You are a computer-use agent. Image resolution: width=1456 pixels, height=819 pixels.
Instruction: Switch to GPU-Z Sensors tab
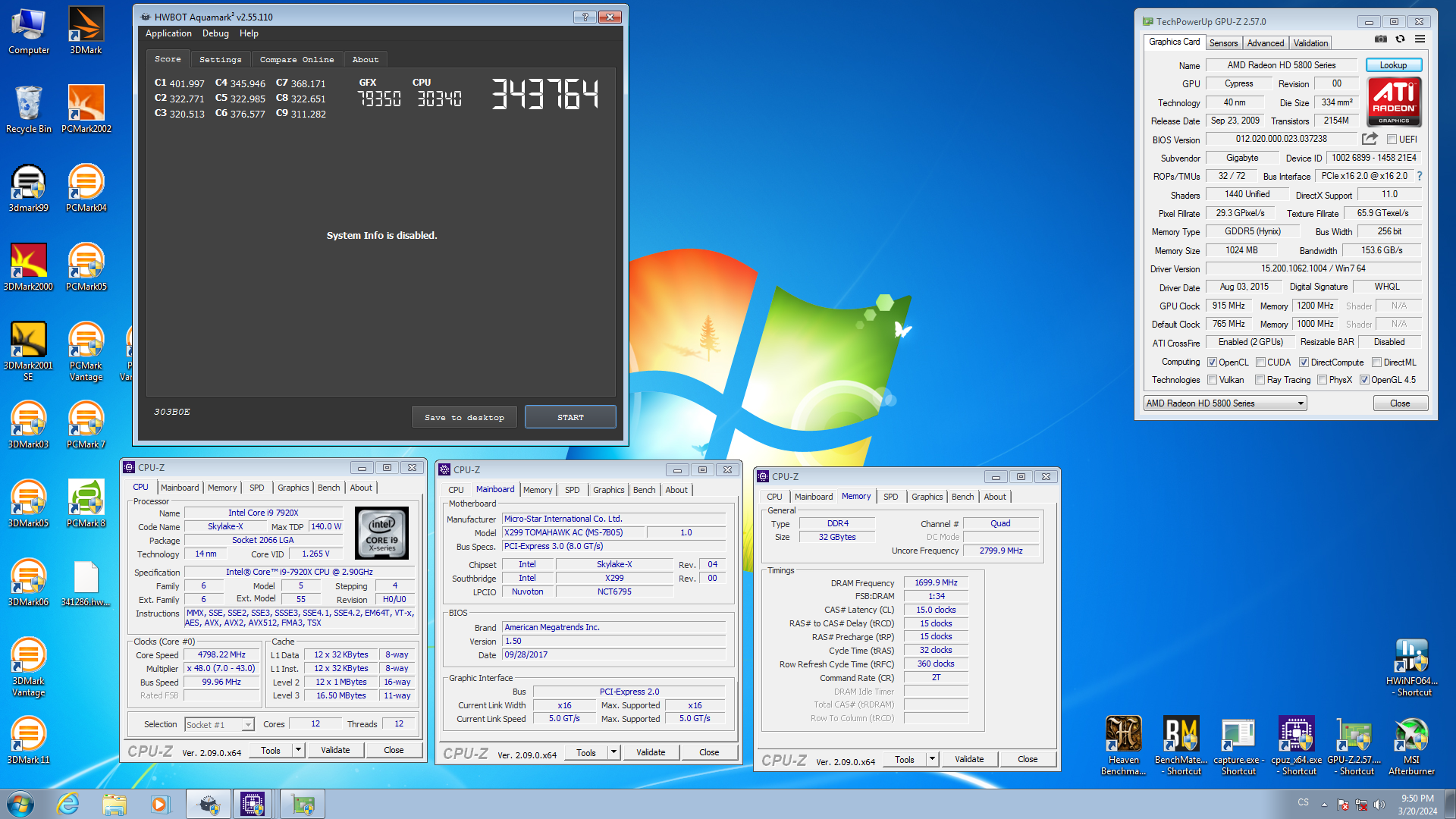click(x=1223, y=43)
